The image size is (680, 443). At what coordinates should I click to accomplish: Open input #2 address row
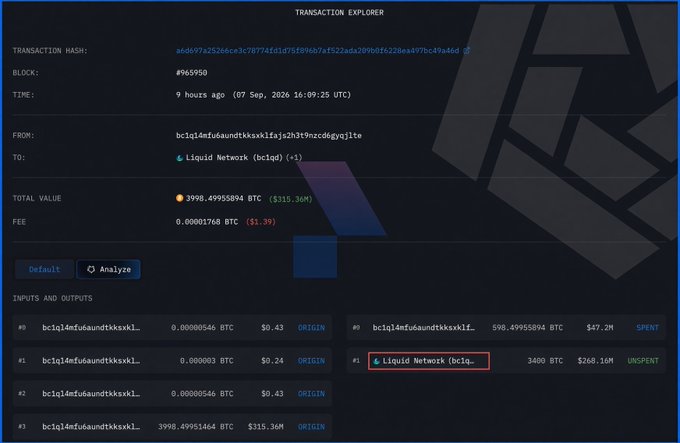click(x=91, y=393)
